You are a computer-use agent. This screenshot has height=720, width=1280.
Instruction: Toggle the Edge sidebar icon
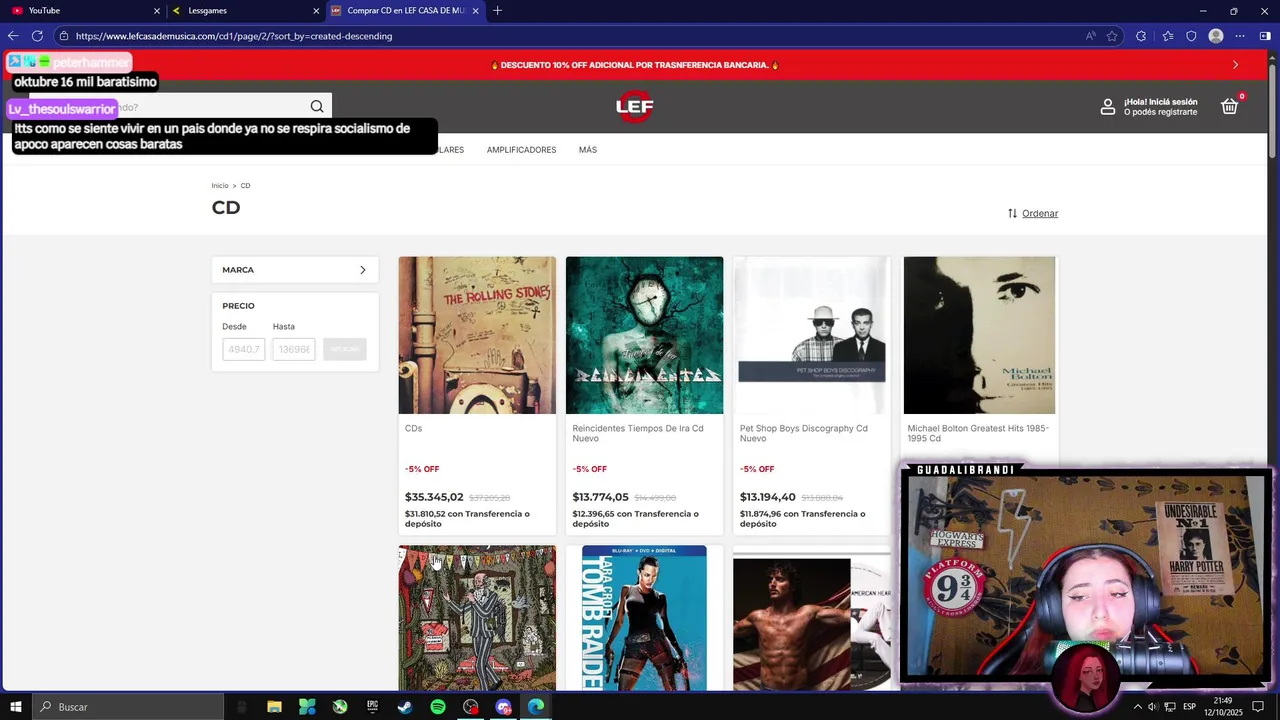tap(1265, 36)
